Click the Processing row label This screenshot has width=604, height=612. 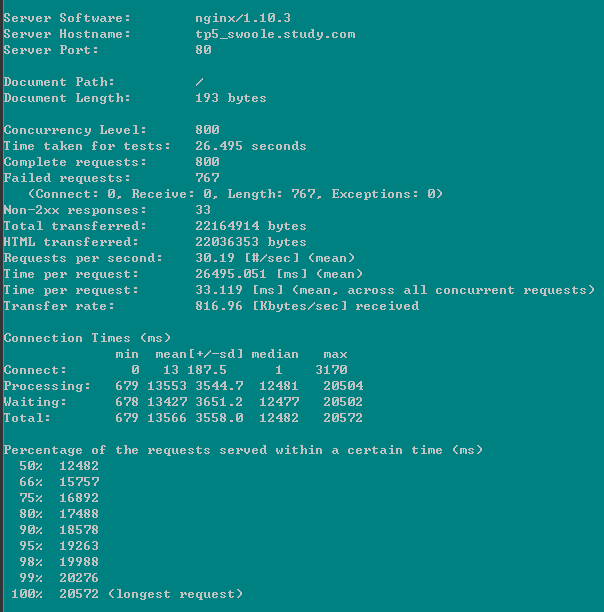pos(47,386)
